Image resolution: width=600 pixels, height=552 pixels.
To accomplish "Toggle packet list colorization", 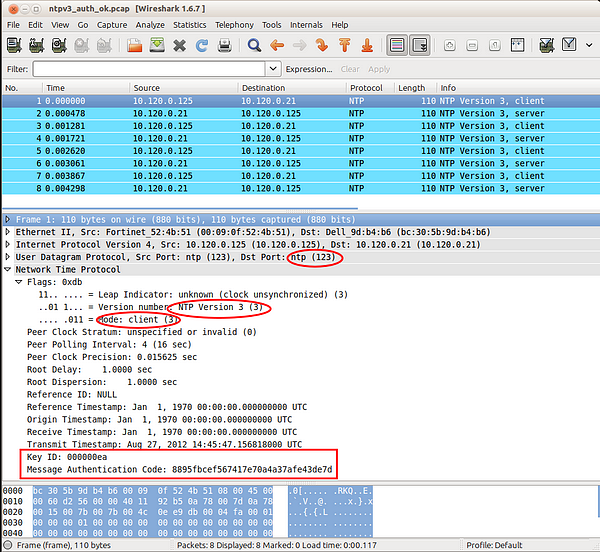I will tap(397, 45).
